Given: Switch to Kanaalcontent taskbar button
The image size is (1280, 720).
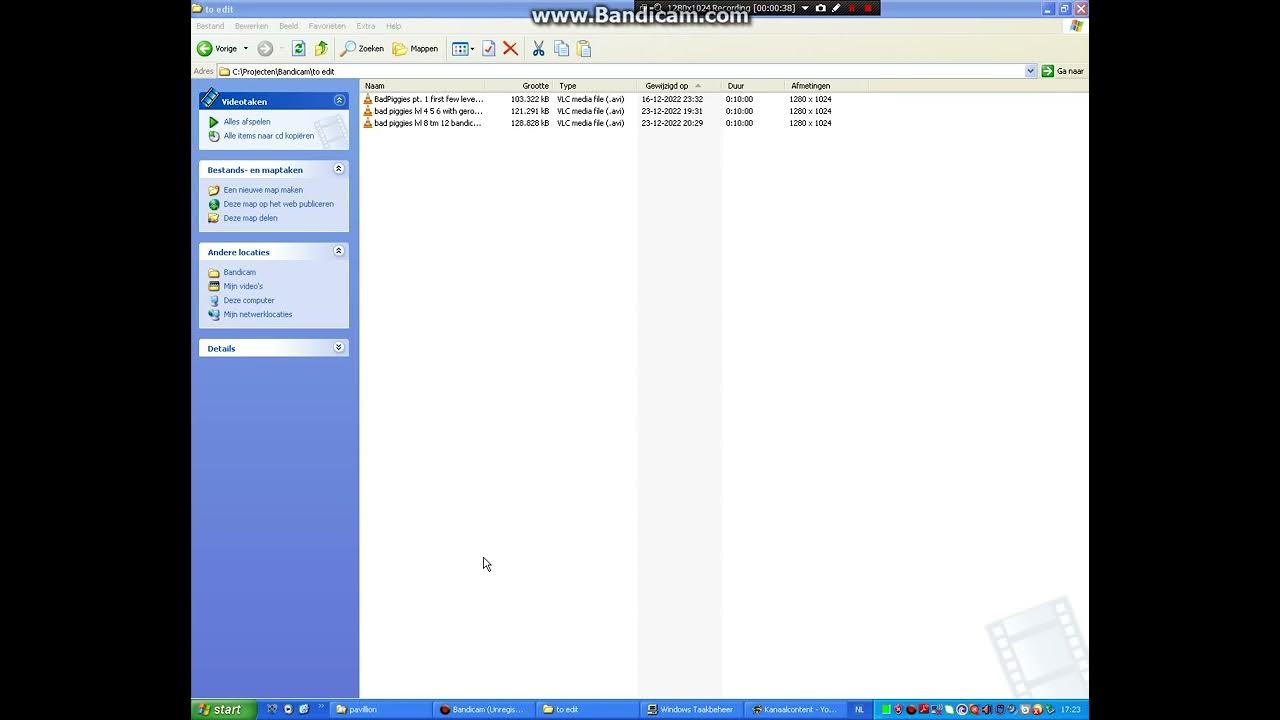Looking at the screenshot, I should pos(794,709).
